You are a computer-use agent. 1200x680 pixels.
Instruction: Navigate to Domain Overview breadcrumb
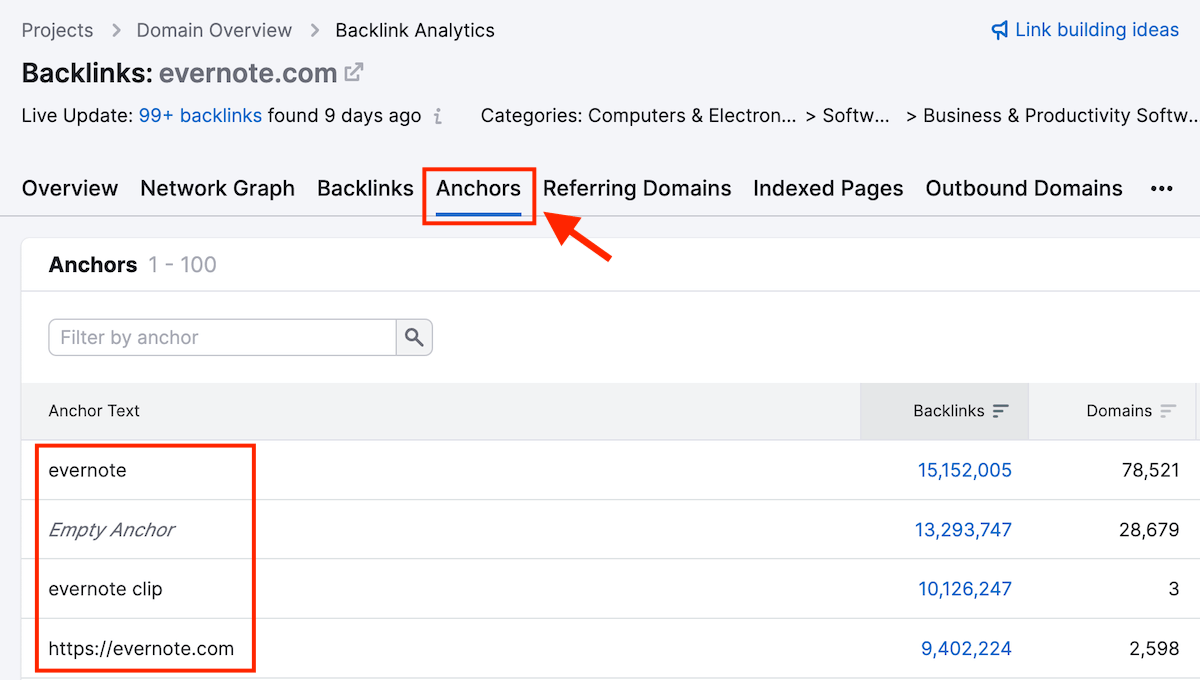[214, 30]
